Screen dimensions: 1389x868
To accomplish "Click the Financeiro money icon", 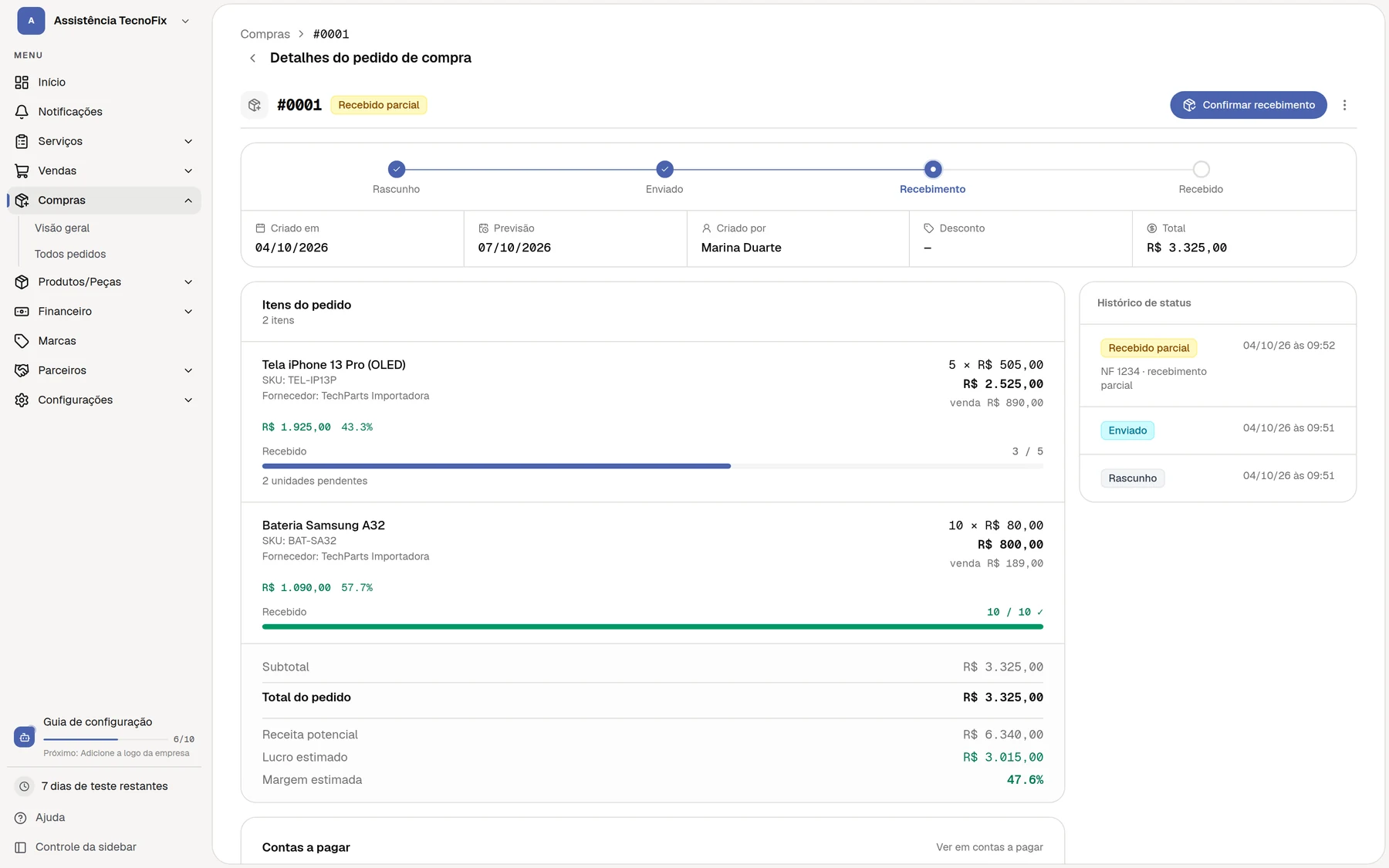I will (x=22, y=311).
